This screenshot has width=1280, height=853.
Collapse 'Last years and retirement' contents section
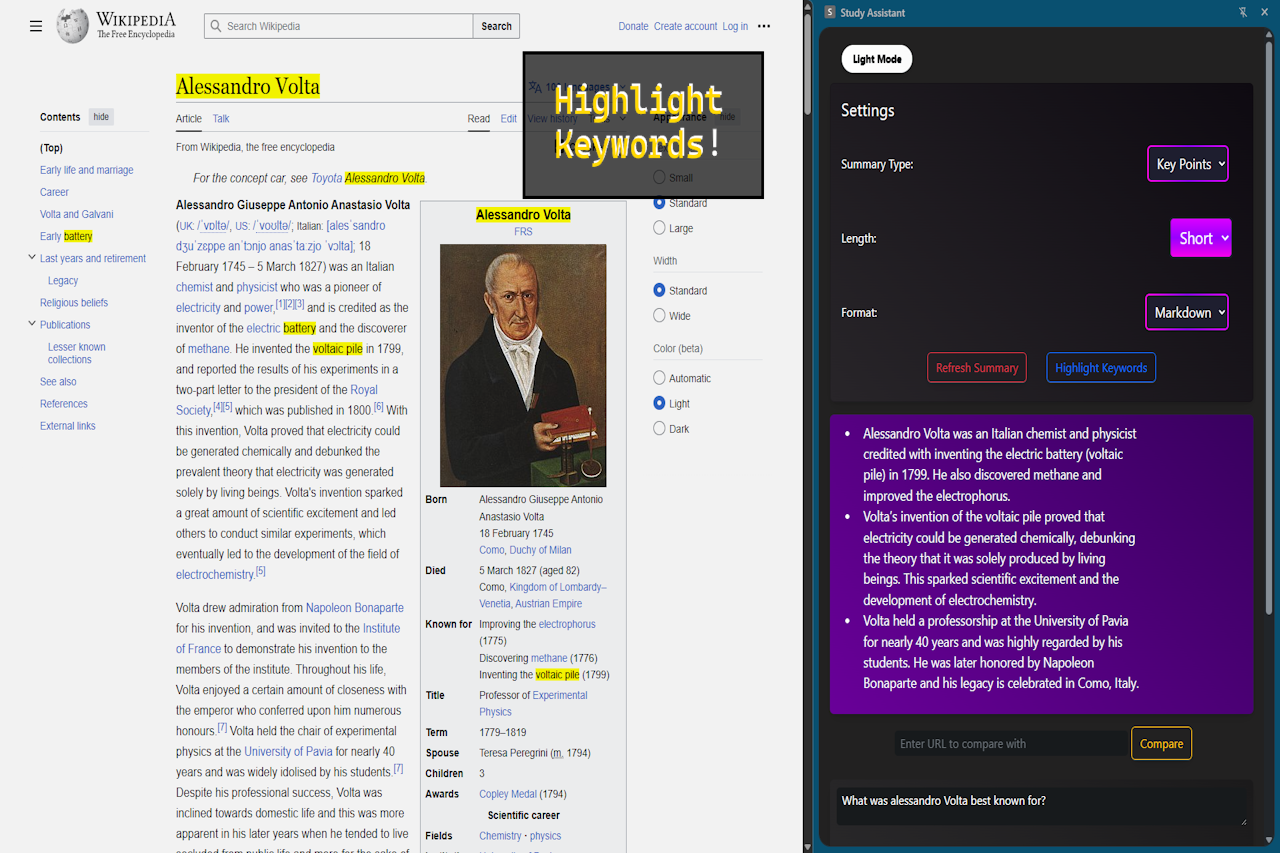pyautogui.click(x=32, y=258)
